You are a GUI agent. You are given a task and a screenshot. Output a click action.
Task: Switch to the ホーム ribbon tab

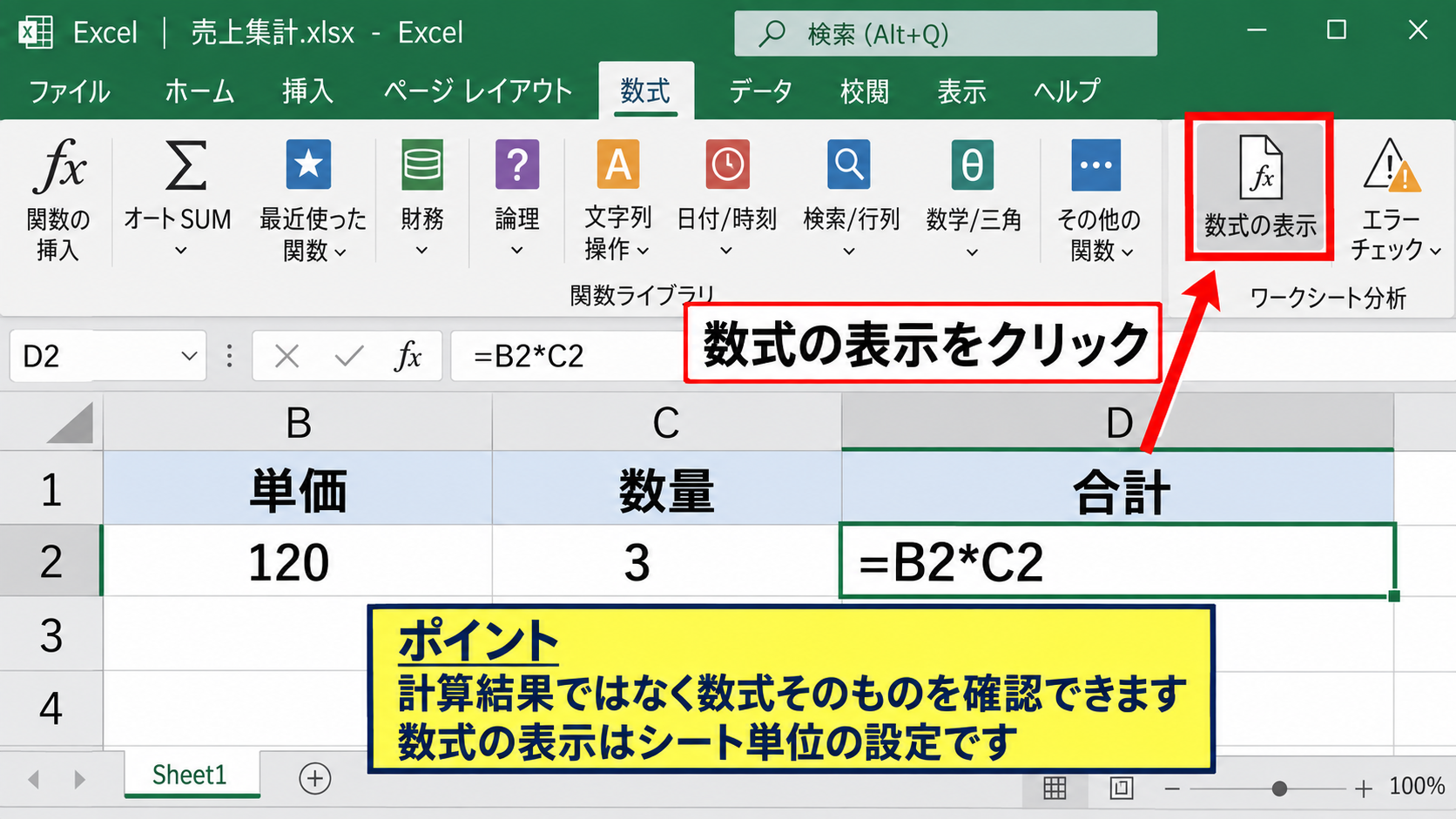point(199,91)
